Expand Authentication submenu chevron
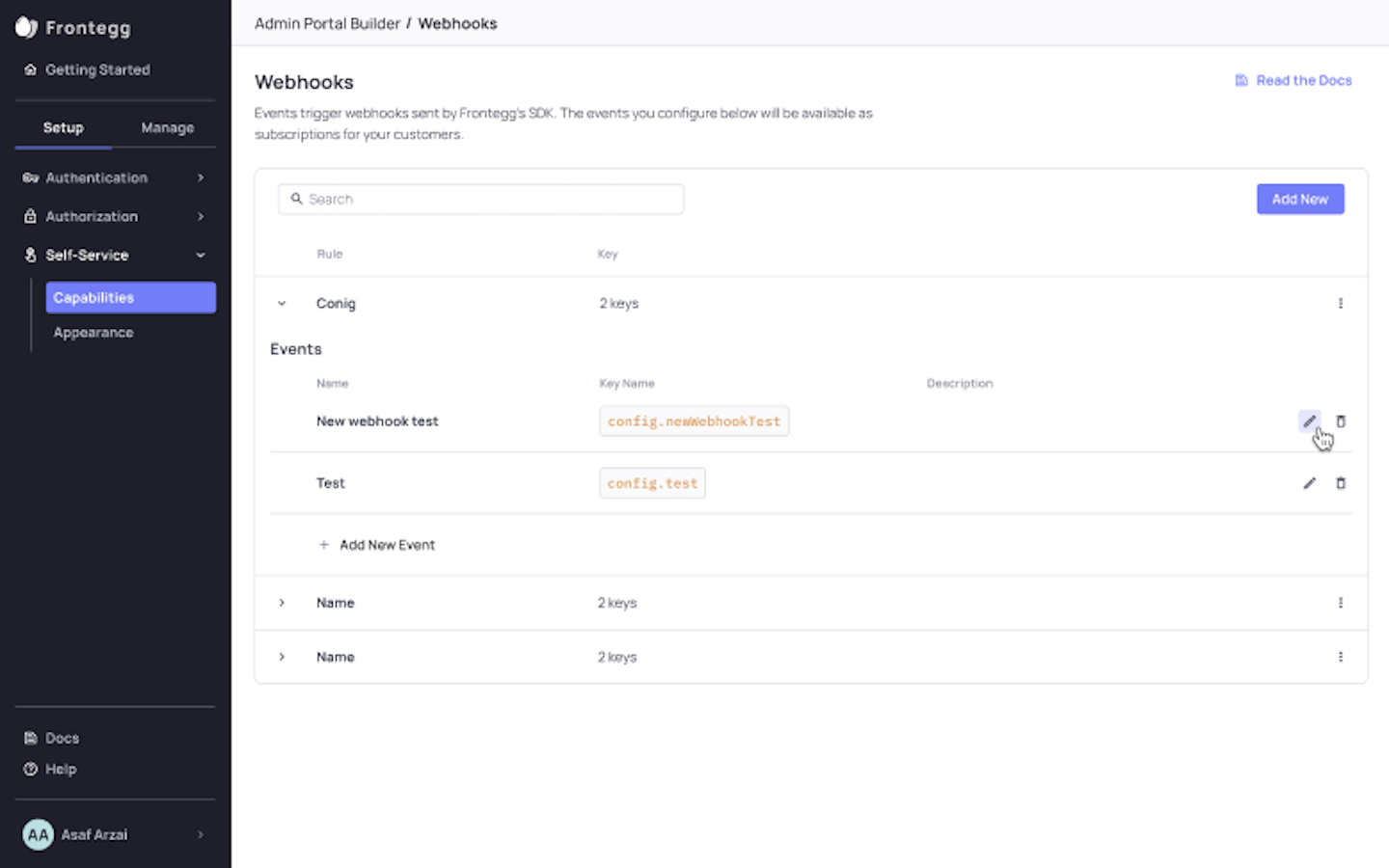 201,177
